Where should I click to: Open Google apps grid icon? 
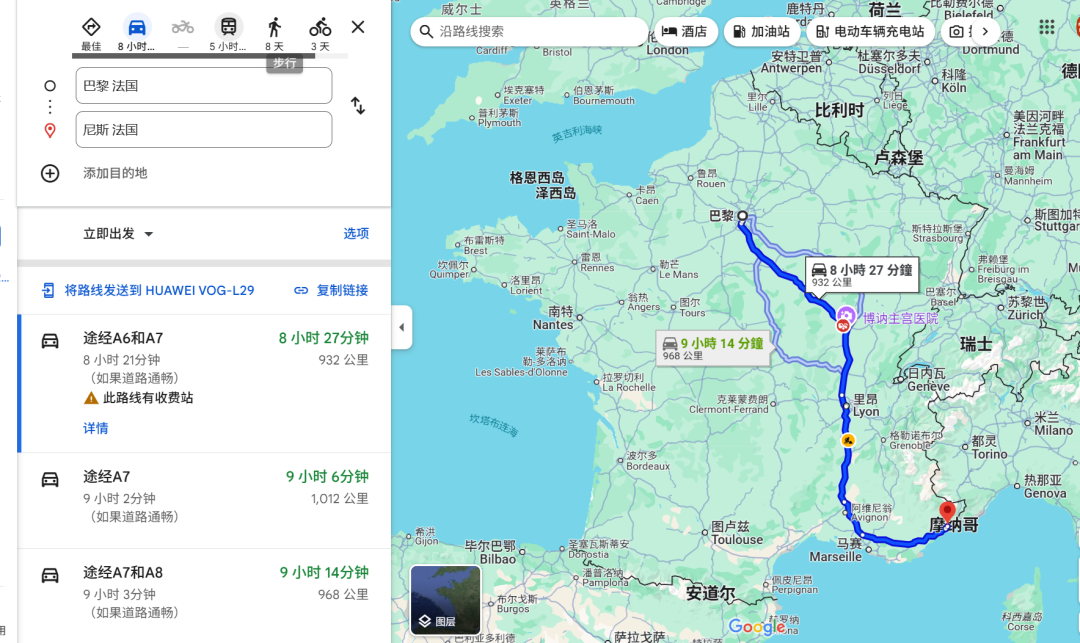[x=1047, y=27]
